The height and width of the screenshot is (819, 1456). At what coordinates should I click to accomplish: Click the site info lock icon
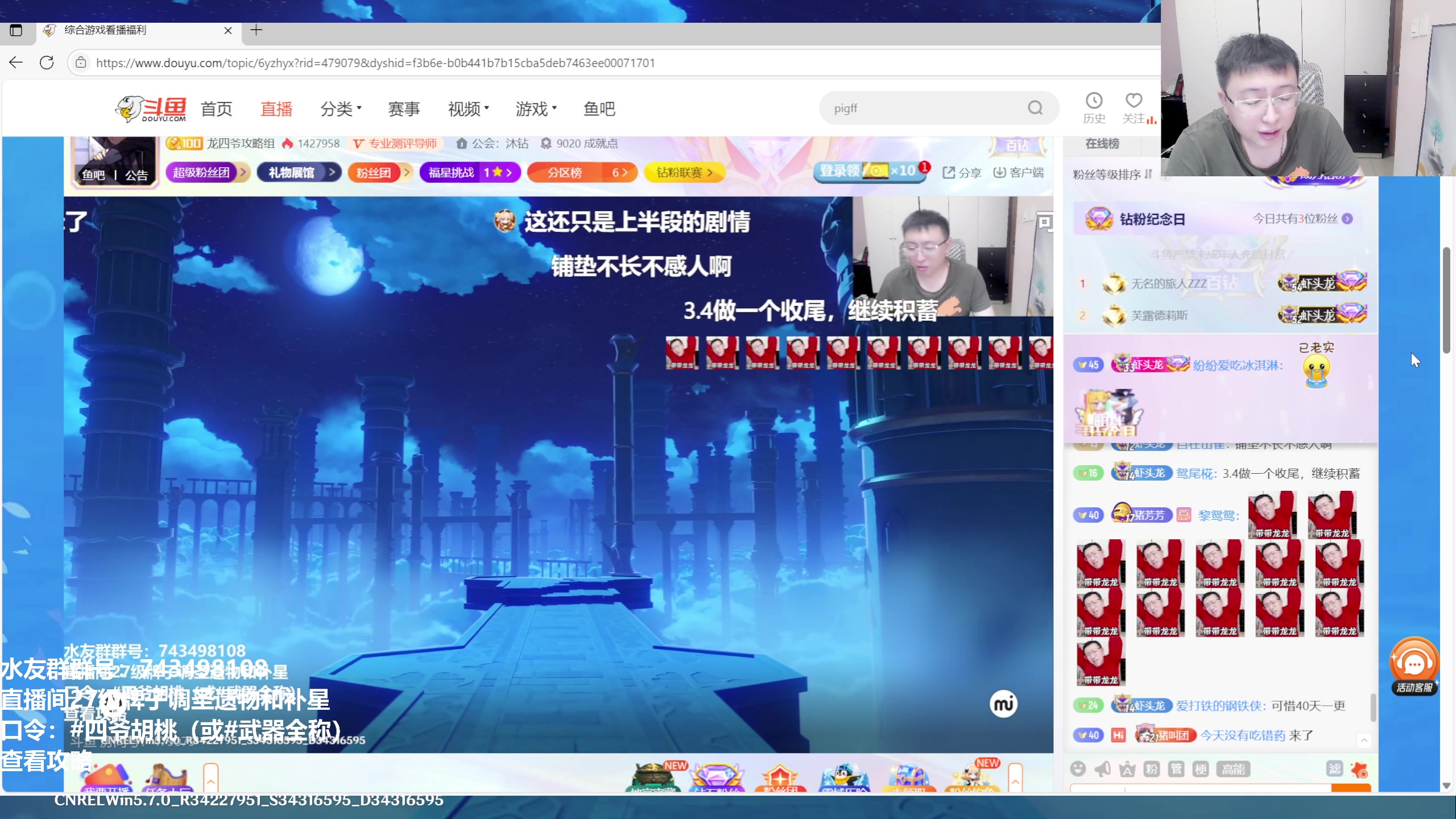81,63
